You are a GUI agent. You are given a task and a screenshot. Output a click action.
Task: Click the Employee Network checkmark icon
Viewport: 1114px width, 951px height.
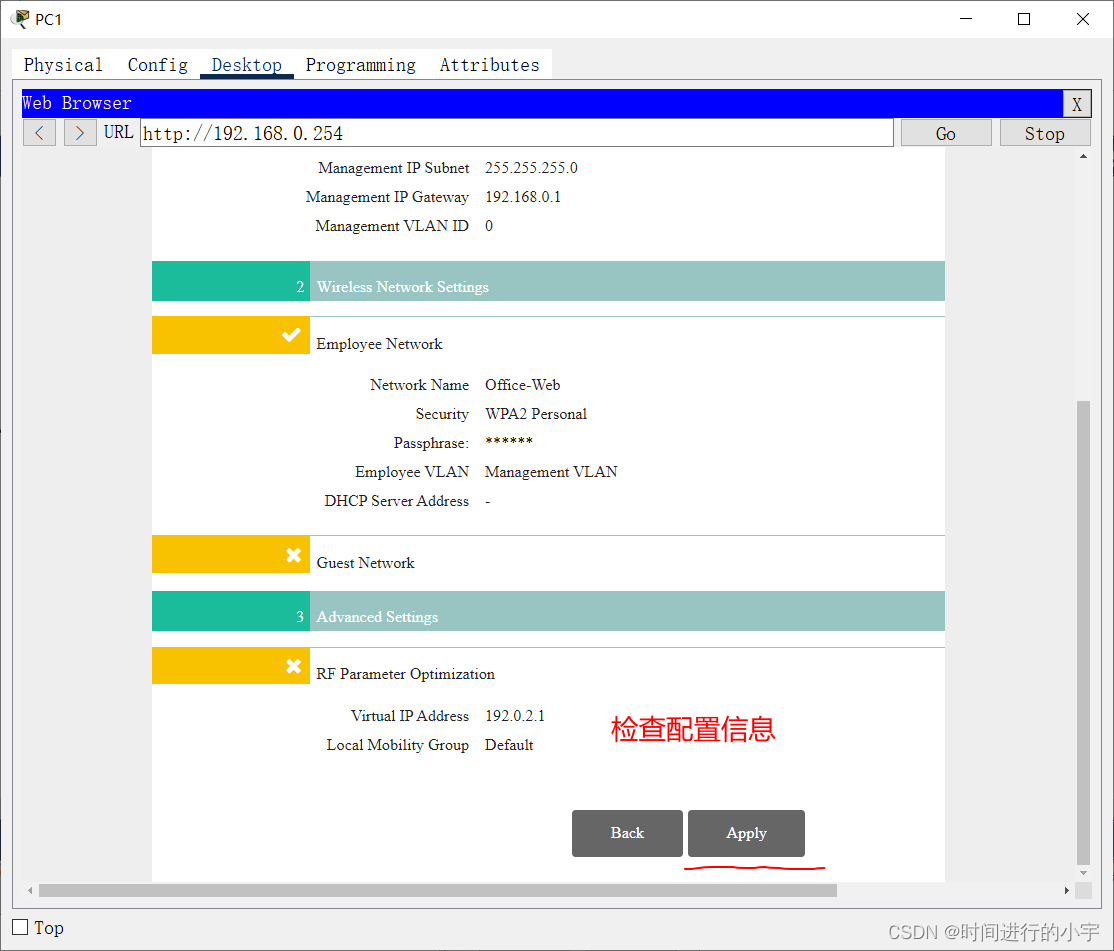[x=291, y=335]
